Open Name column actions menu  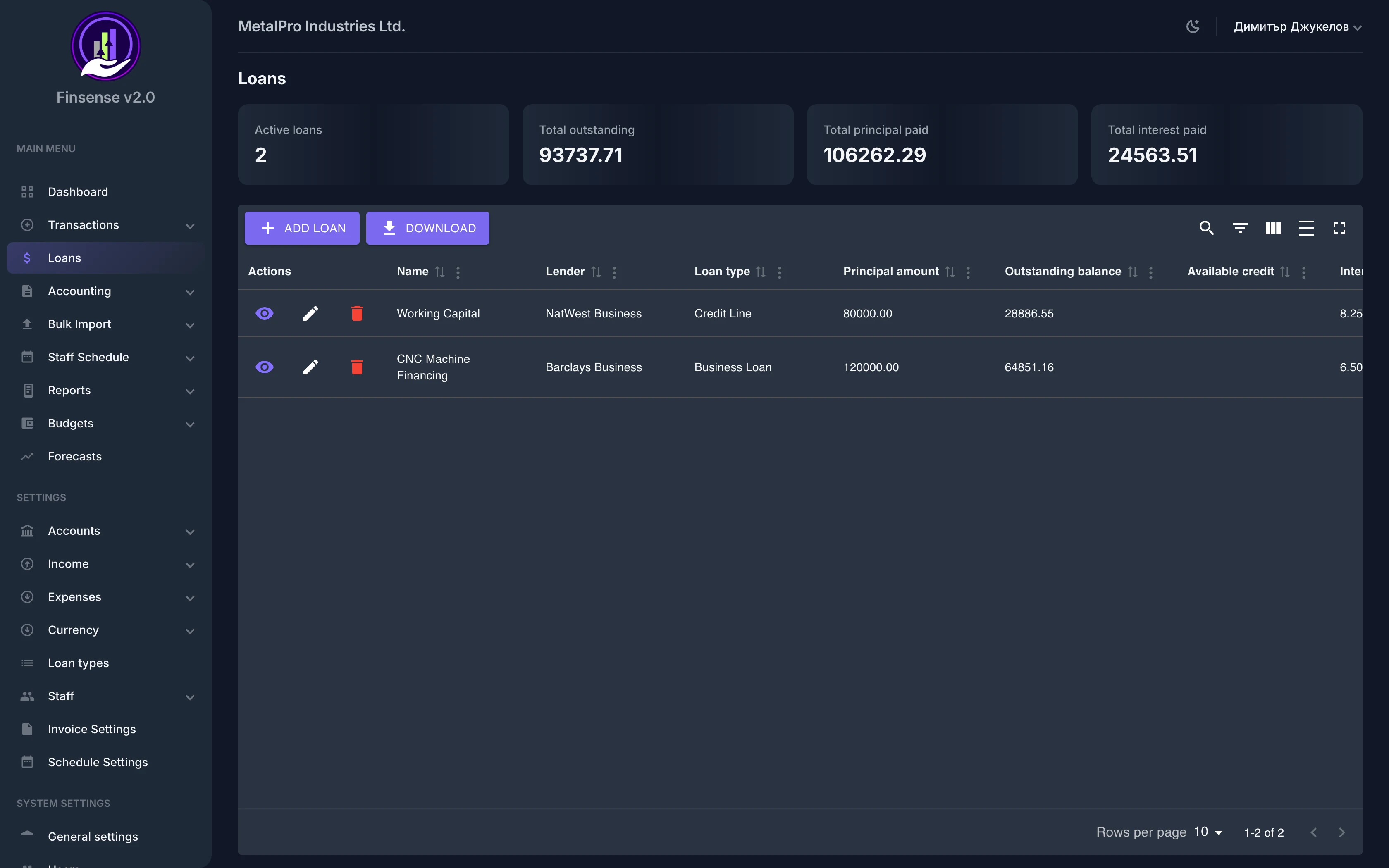458,272
